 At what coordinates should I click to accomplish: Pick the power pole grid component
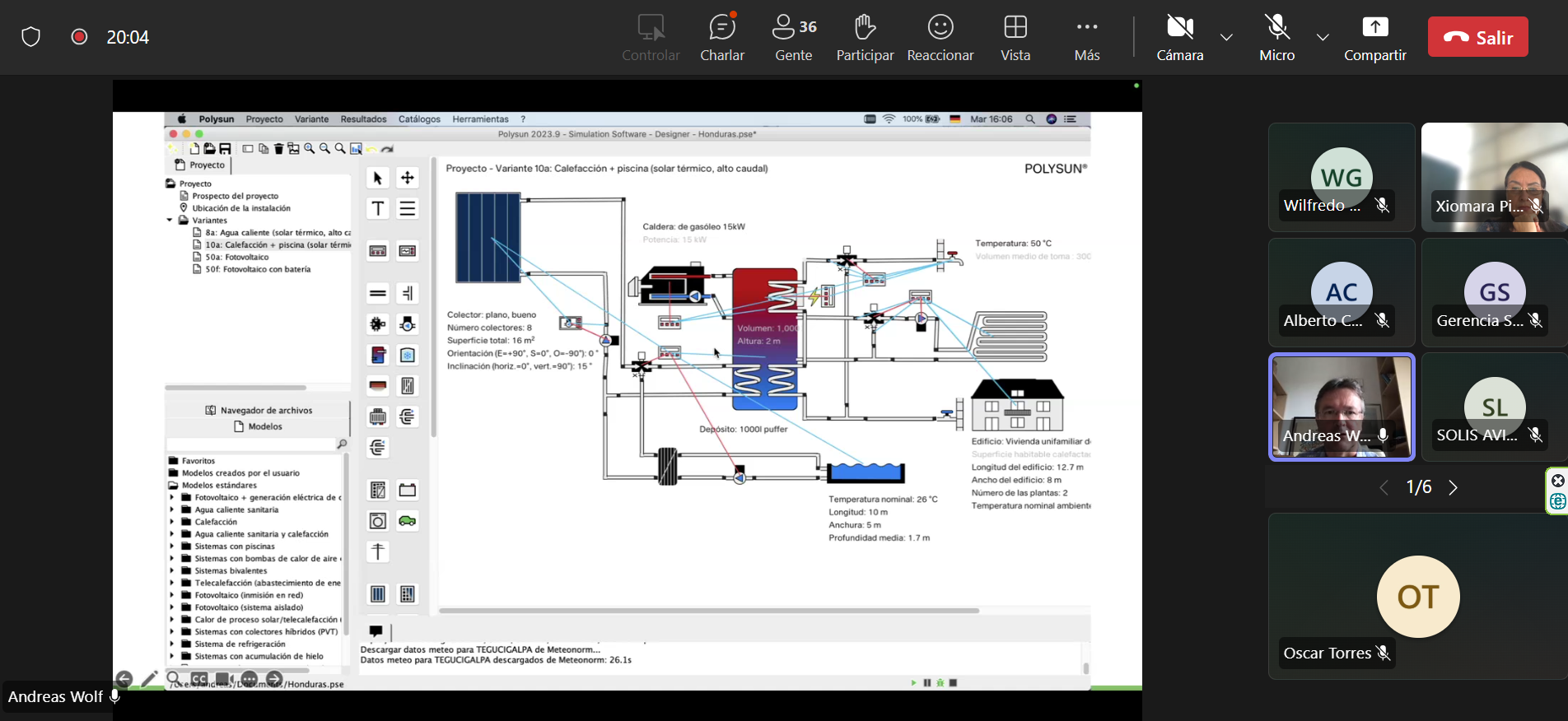click(378, 551)
